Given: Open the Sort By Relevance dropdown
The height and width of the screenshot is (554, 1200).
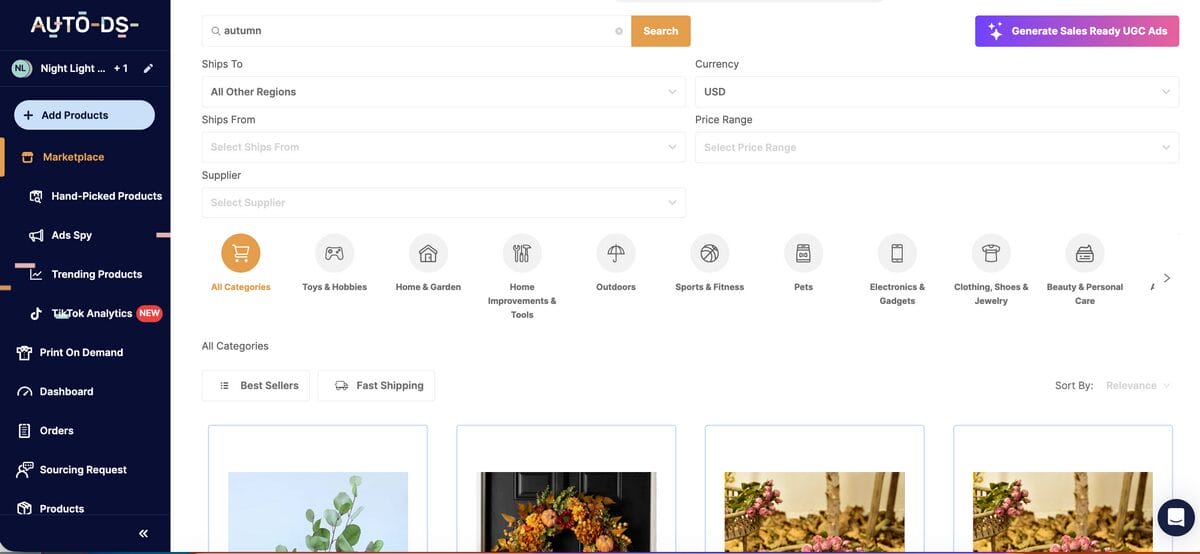Looking at the screenshot, I should (x=1138, y=385).
